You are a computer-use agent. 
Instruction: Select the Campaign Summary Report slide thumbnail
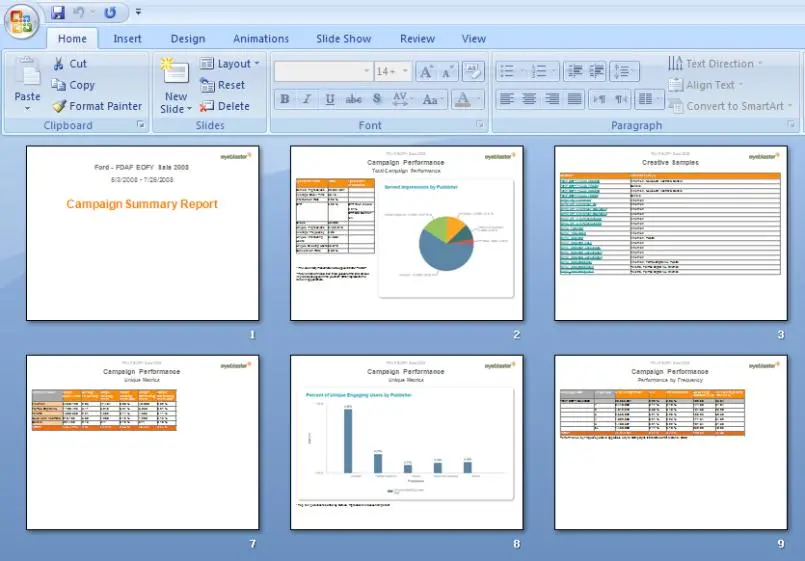[142, 233]
